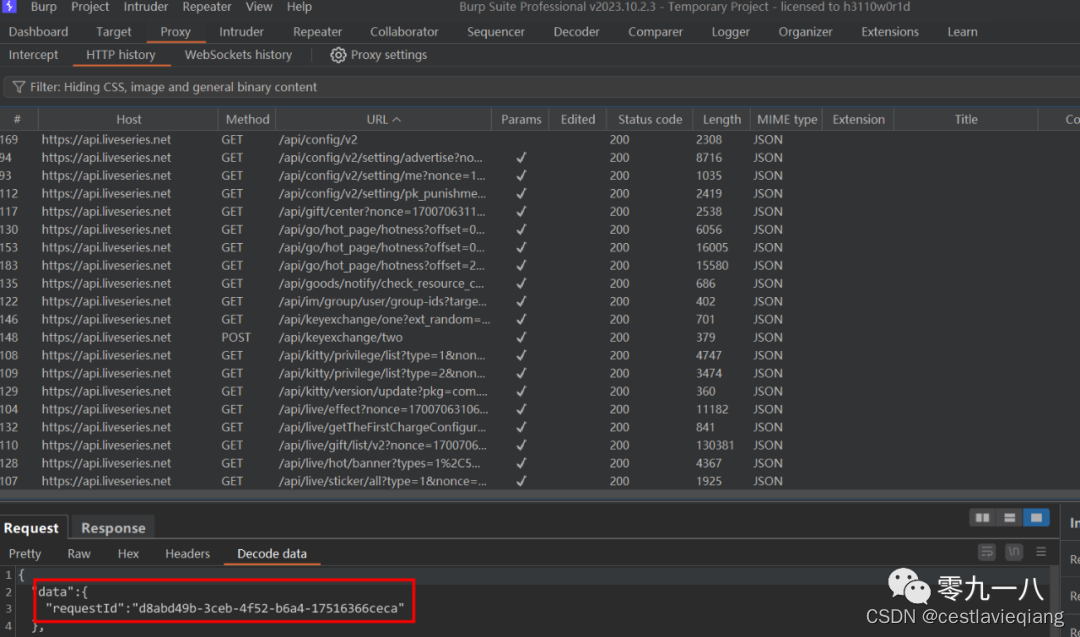The width and height of the screenshot is (1080, 637).
Task: Open the WebSockets history sub-tab
Action: [x=238, y=55]
